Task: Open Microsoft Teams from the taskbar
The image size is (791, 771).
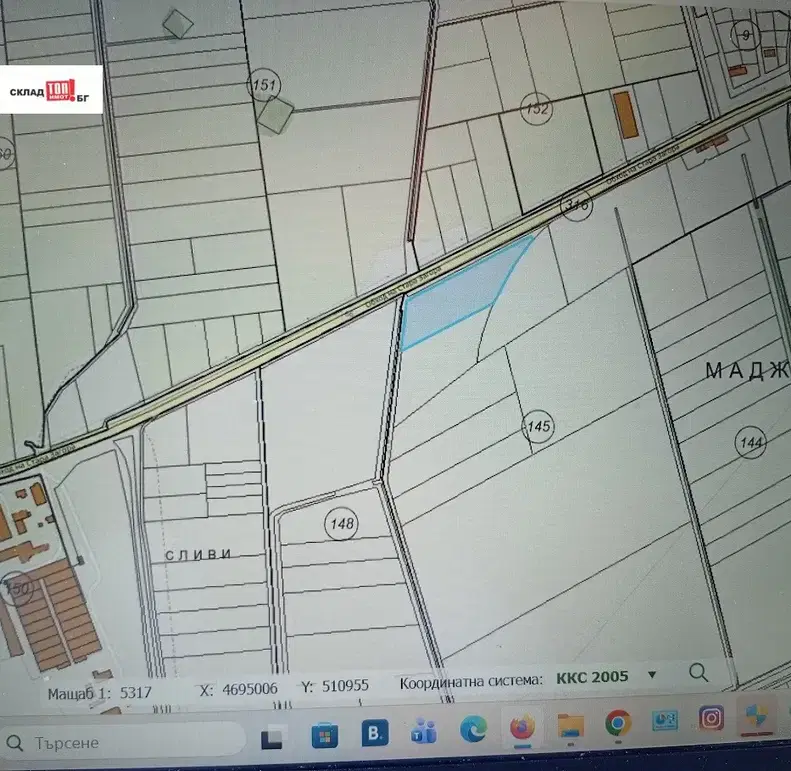Action: coord(424,731)
